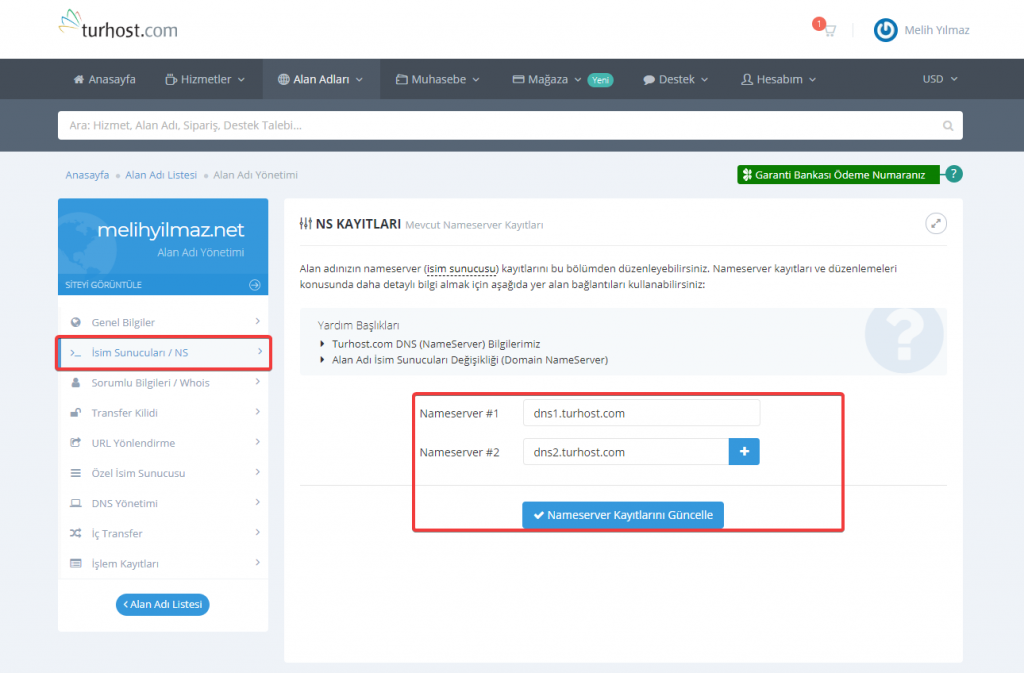
Task: Select DNS Yönetimi in the sidebar
Action: tap(125, 503)
